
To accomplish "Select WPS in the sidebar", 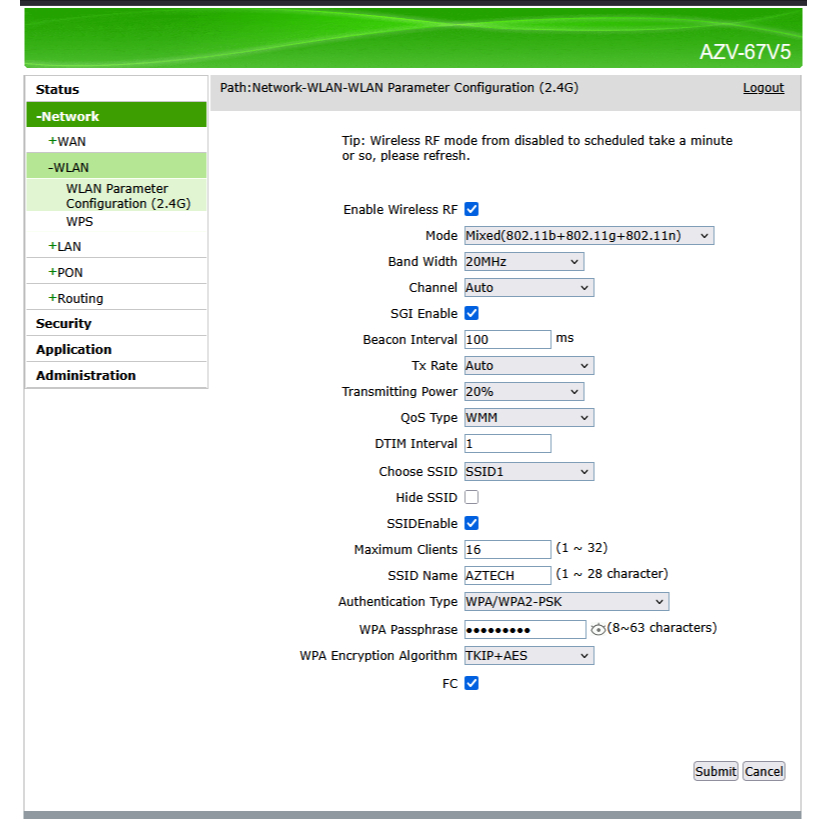I will (80, 221).
